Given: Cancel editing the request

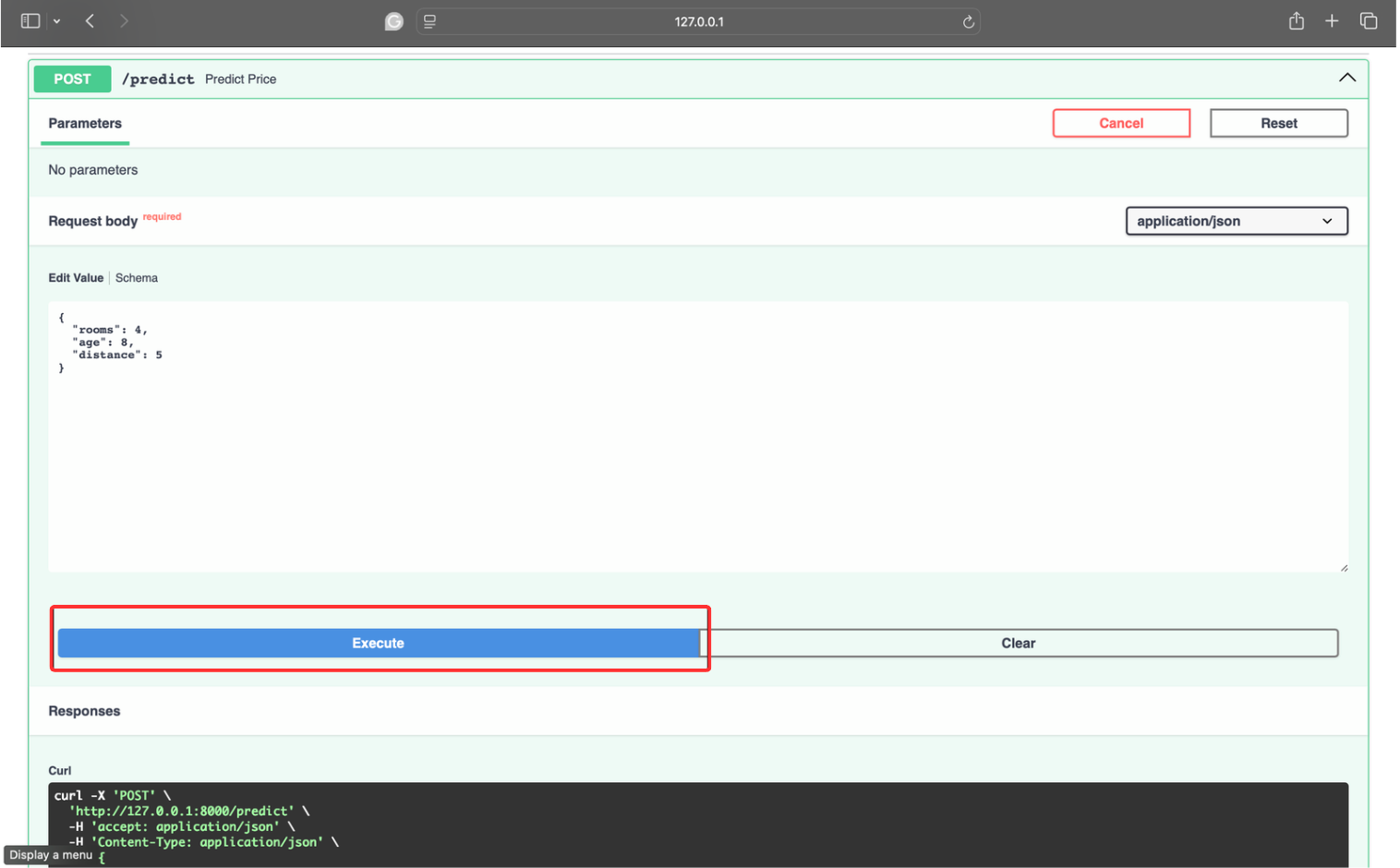Looking at the screenshot, I should coord(1120,123).
